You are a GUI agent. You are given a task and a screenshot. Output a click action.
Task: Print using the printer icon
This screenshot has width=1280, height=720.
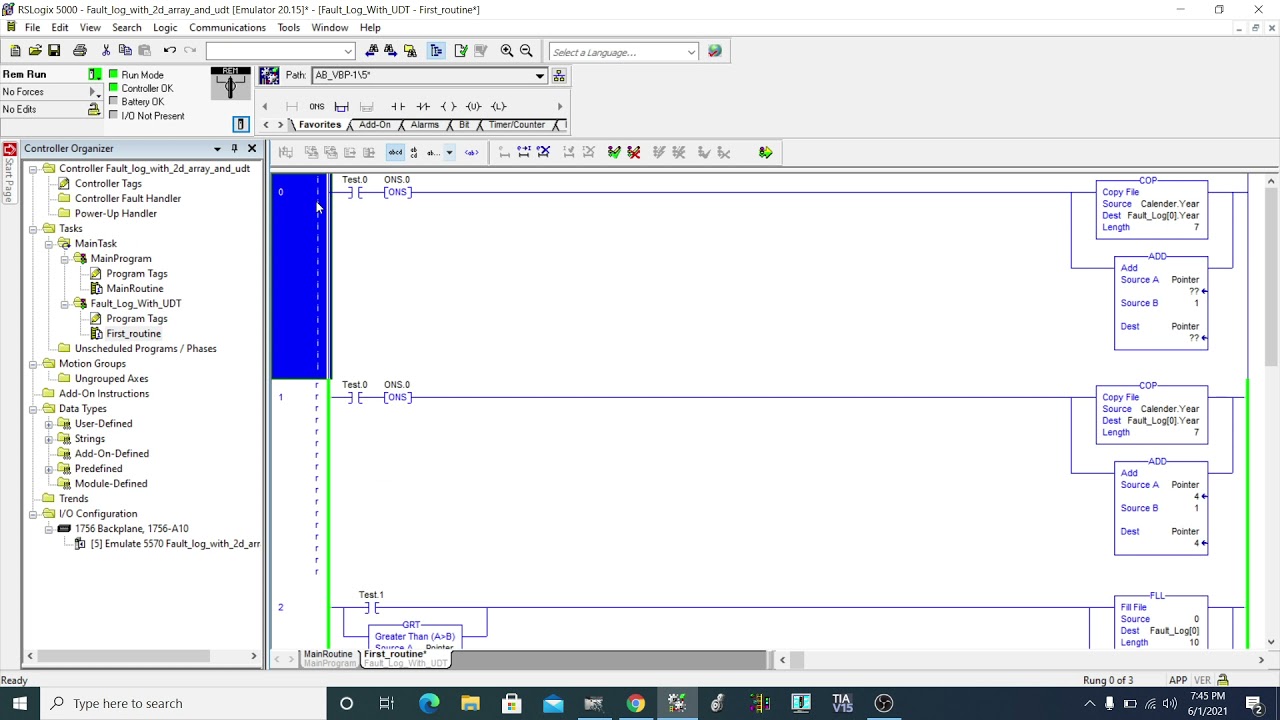(80, 51)
